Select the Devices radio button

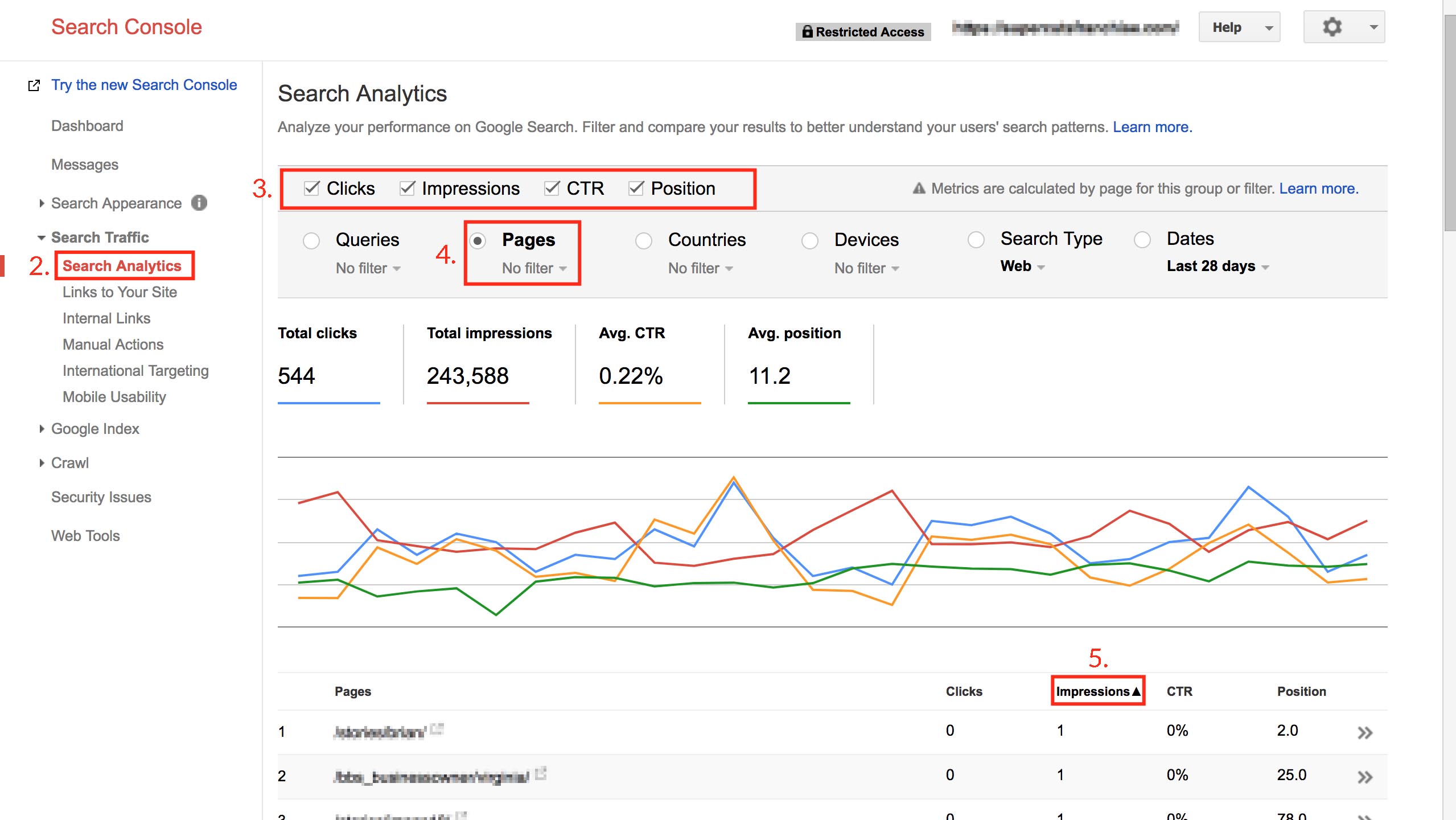pos(810,241)
